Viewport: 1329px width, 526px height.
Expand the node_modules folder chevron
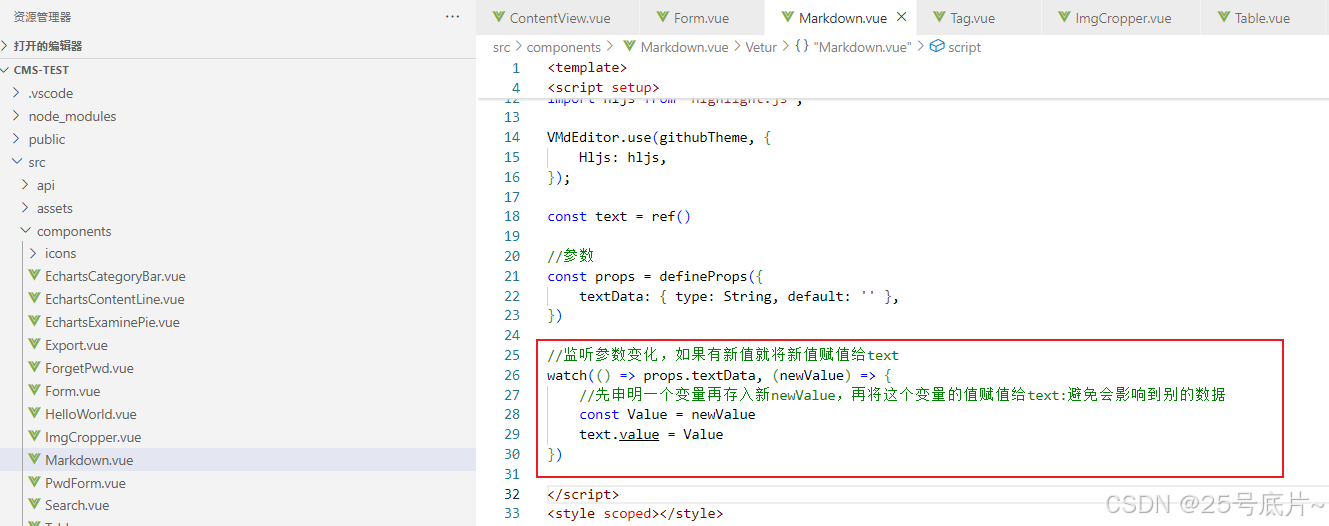click(16, 116)
